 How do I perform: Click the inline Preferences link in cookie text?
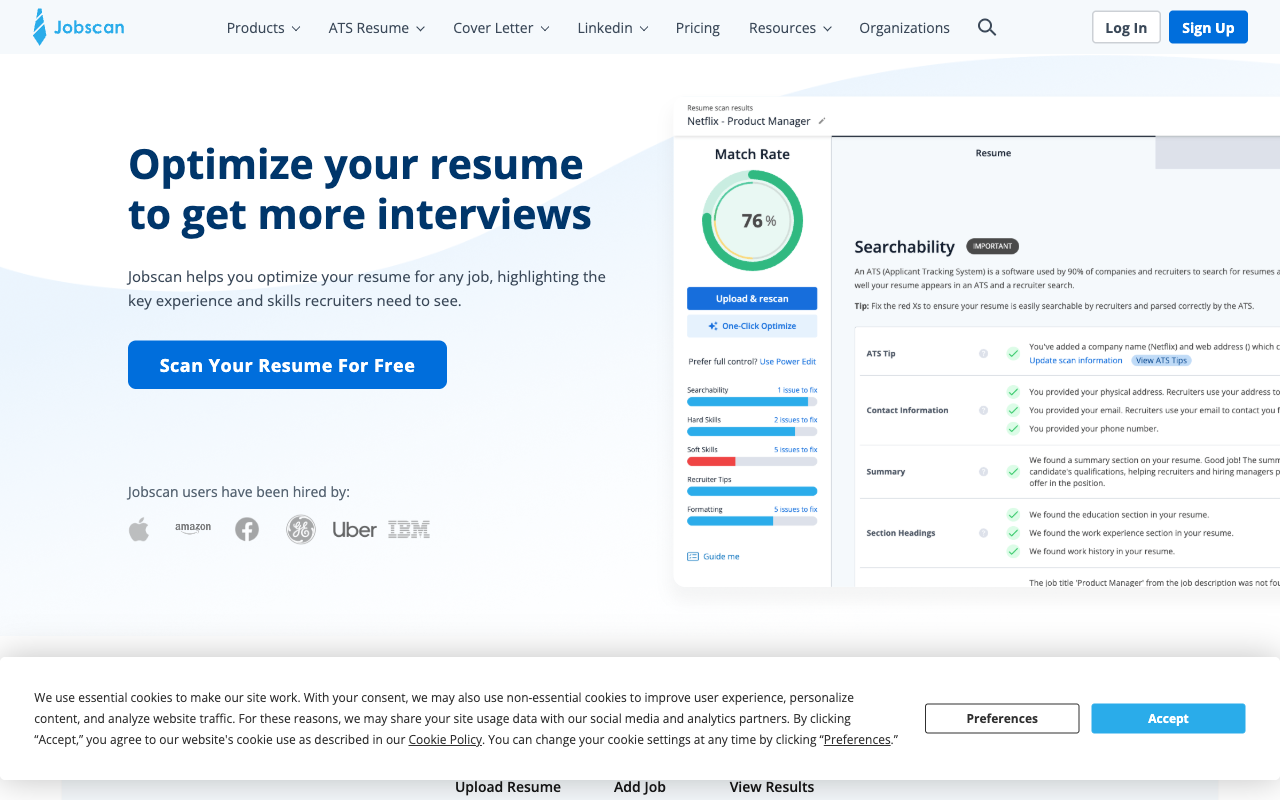tap(857, 739)
